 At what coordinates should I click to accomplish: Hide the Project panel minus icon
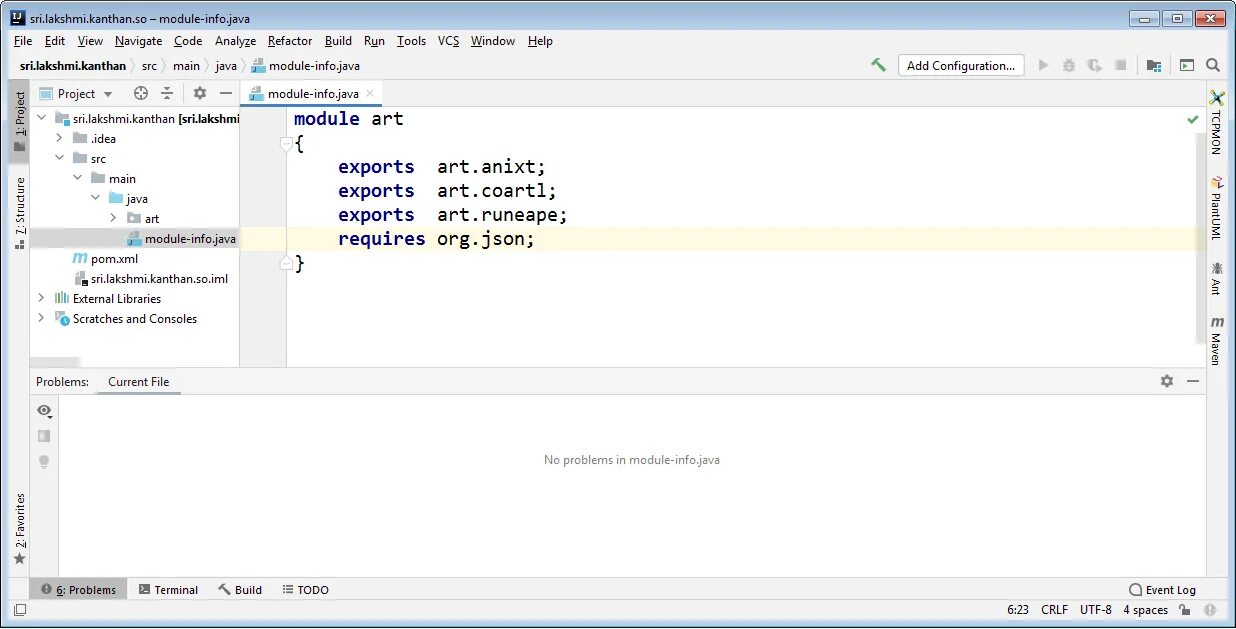(226, 93)
